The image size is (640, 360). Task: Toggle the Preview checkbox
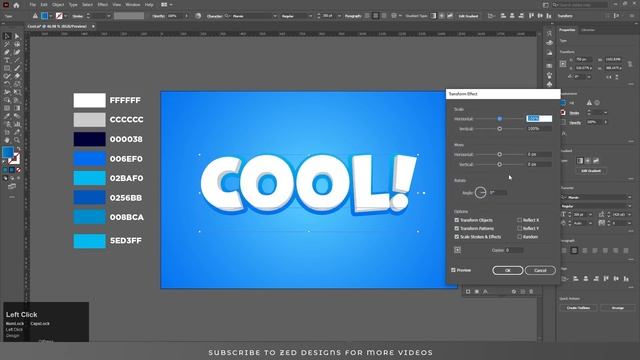click(453, 270)
